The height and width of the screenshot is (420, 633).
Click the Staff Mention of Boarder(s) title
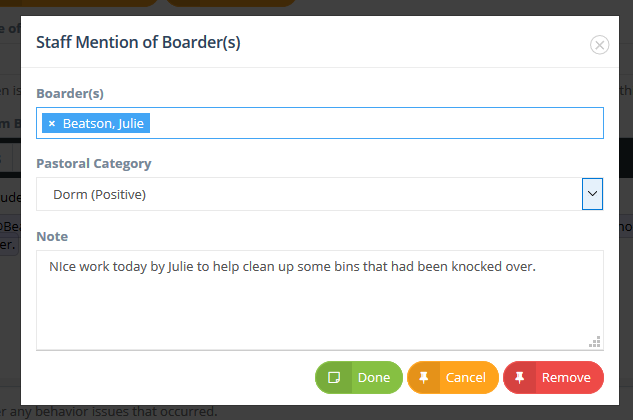tap(138, 42)
